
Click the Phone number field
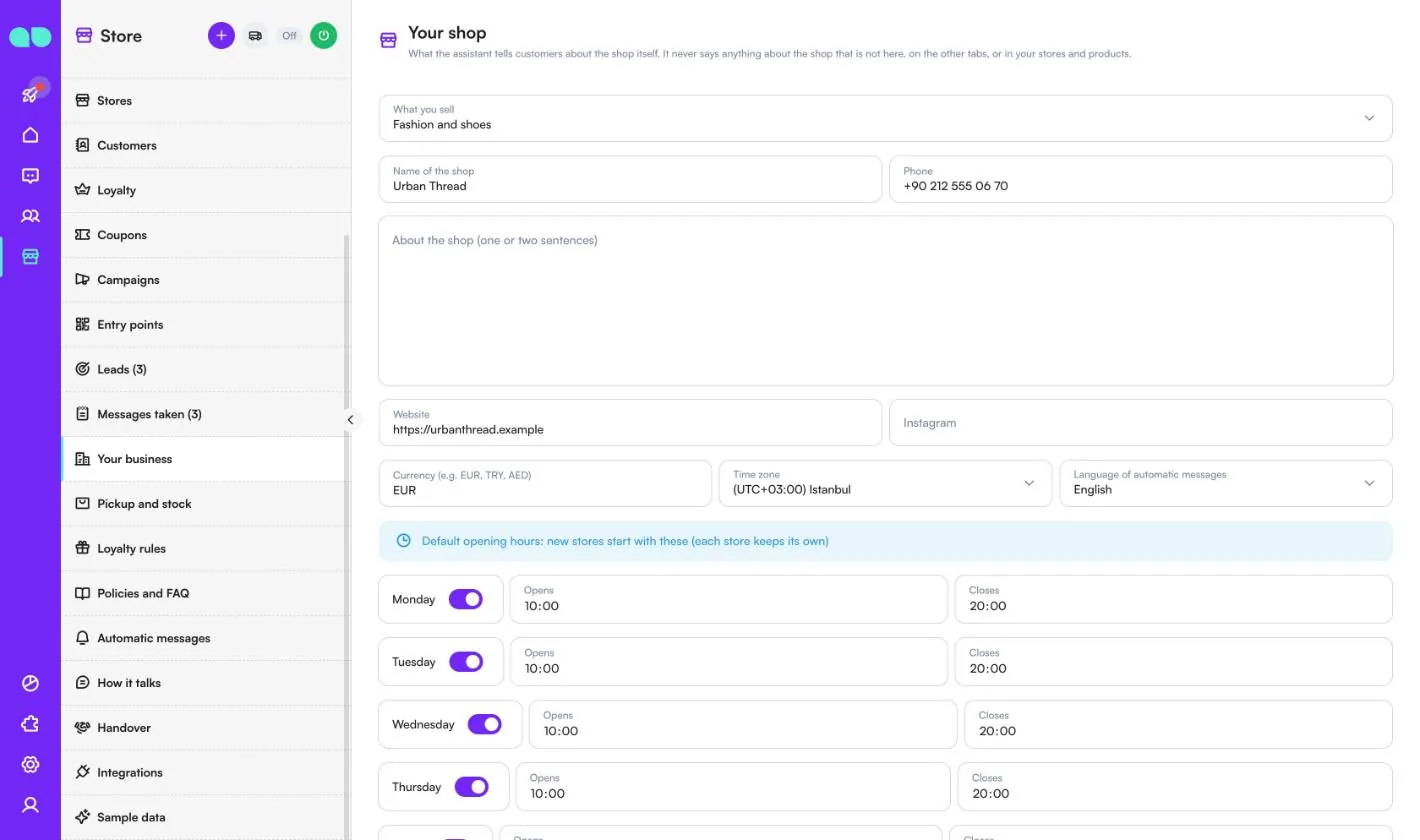1141,179
